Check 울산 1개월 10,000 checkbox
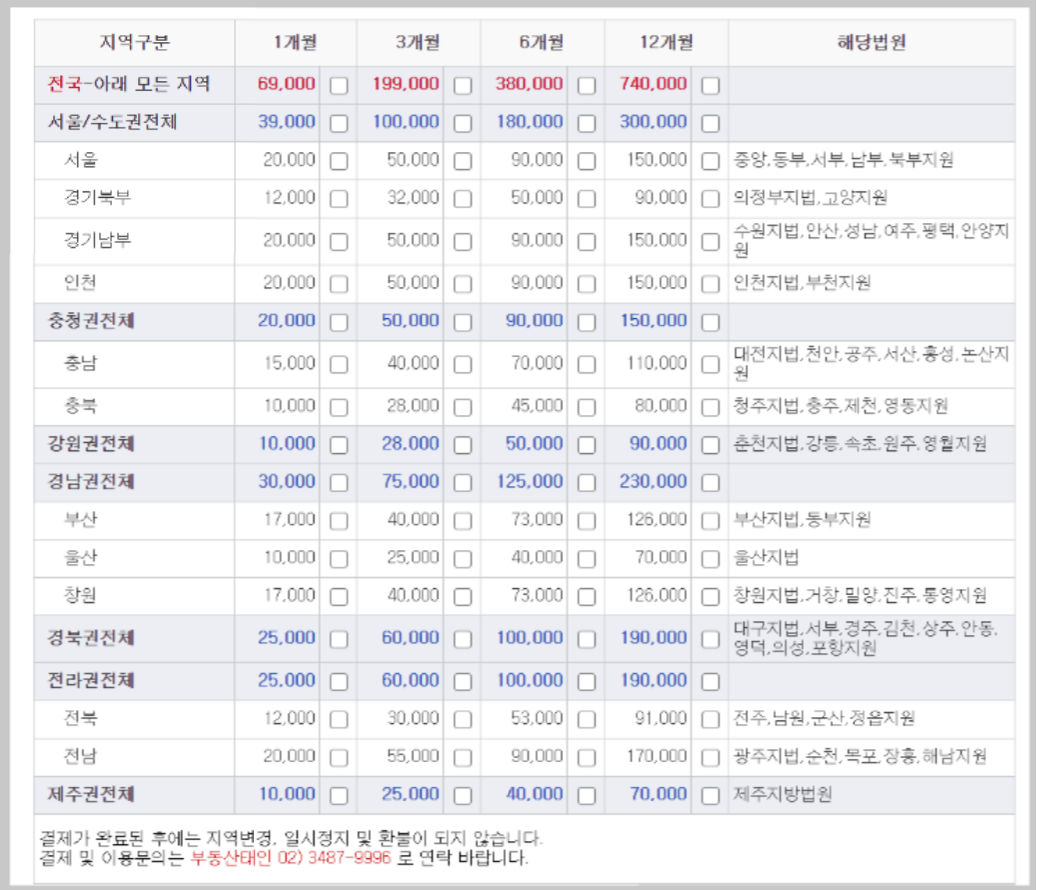1037x890 pixels. (339, 559)
